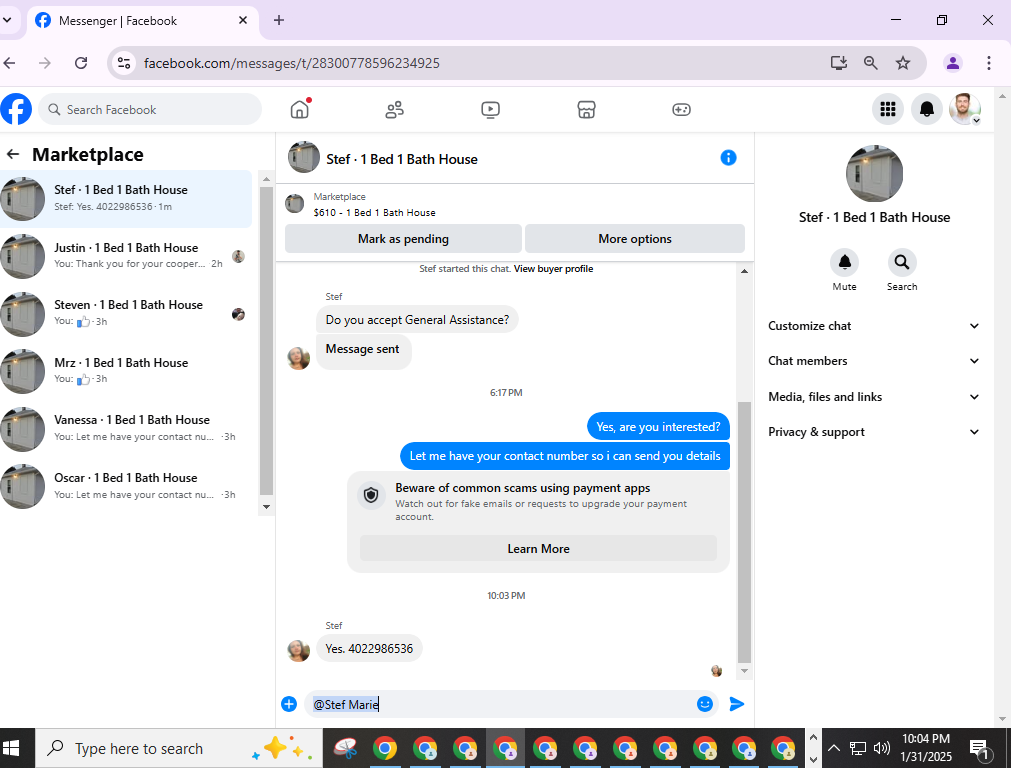Viewport: 1011px width, 768px height.
Task: Click the large listing thumbnail in right panel
Action: coord(874,173)
